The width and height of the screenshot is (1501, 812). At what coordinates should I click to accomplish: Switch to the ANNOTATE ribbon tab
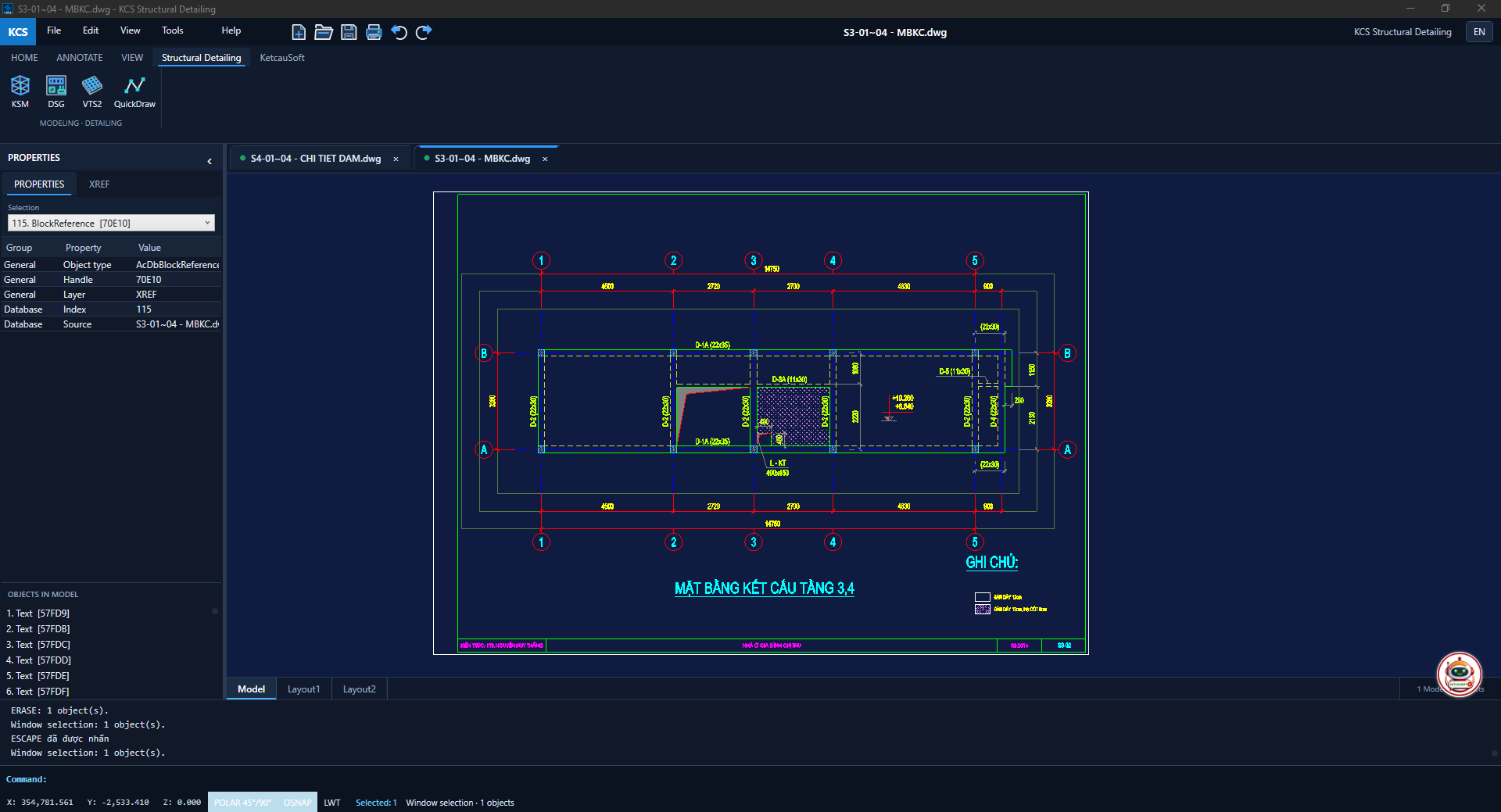(80, 58)
